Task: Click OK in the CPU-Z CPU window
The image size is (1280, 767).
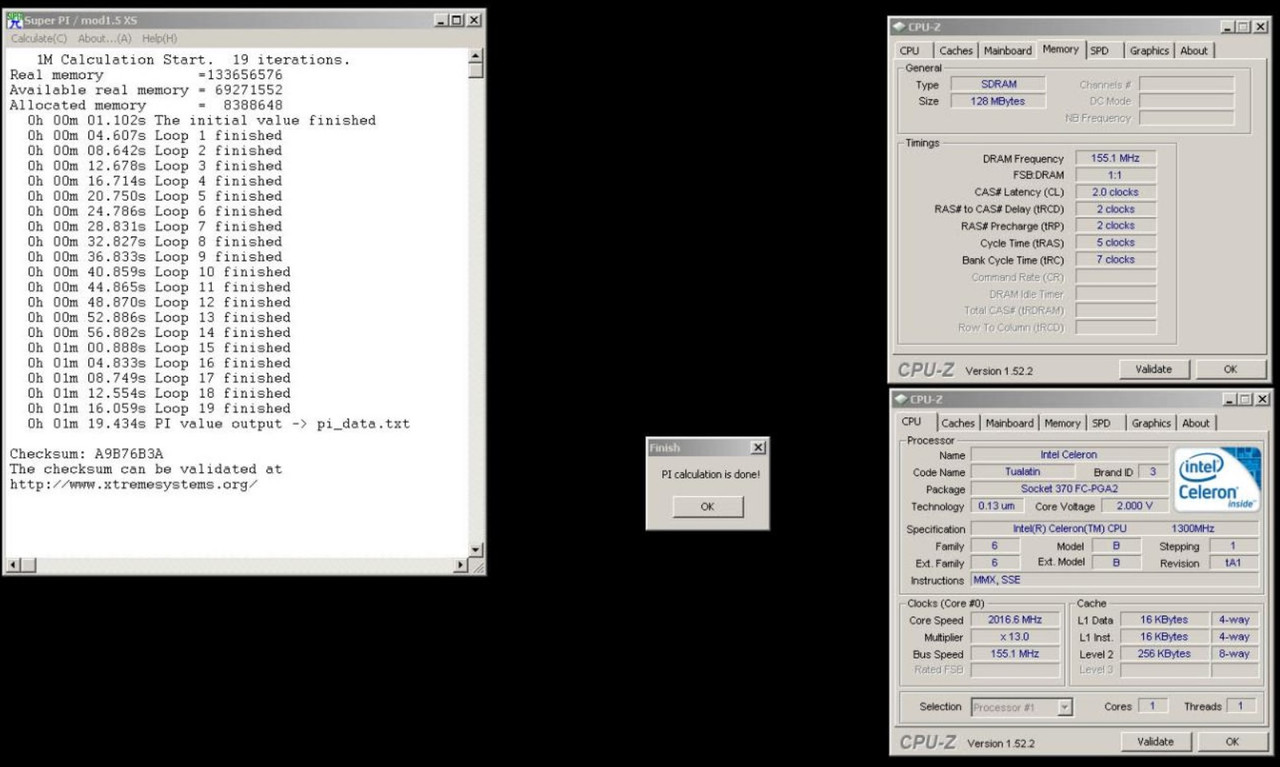Action: pos(1232,741)
